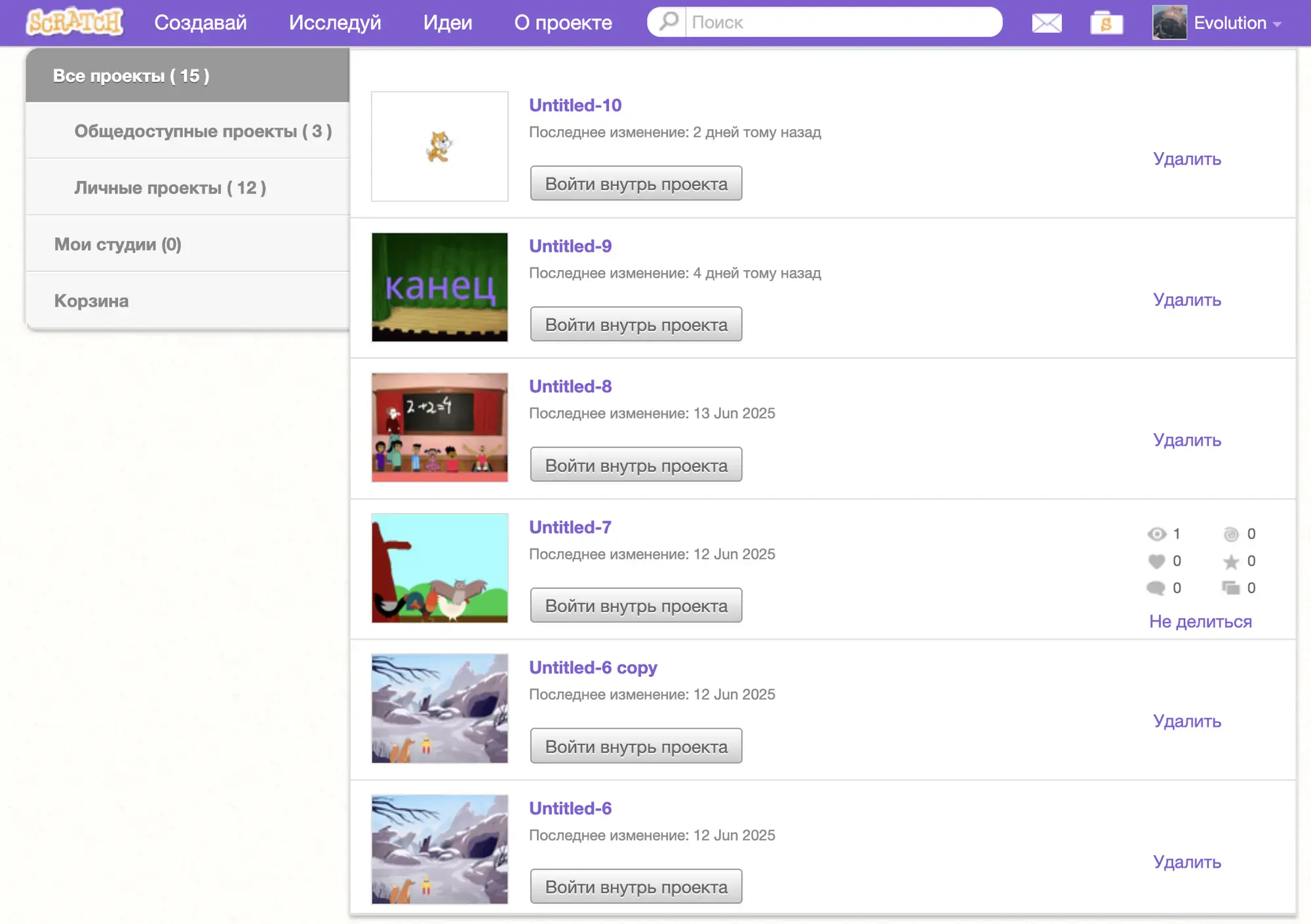Click Войти внутрь проекта for Untitled-7

tap(636, 606)
